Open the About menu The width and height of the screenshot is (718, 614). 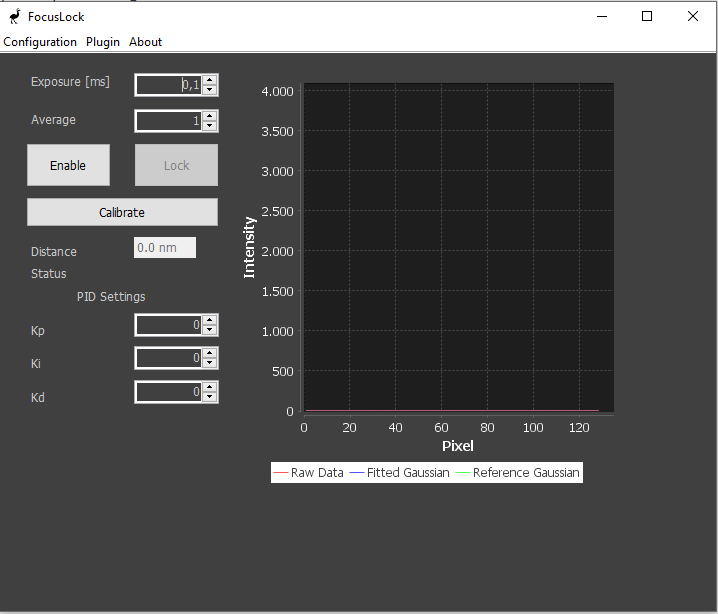tap(145, 42)
